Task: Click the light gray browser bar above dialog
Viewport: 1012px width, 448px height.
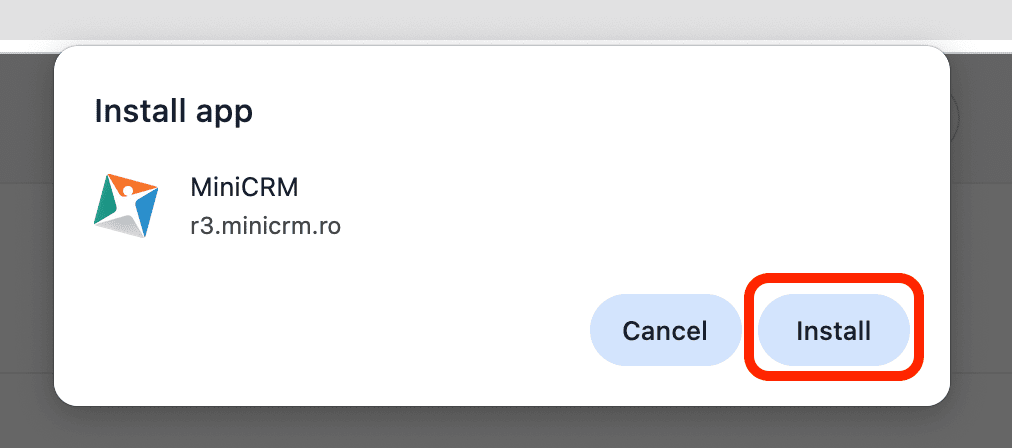Action: pos(500,20)
